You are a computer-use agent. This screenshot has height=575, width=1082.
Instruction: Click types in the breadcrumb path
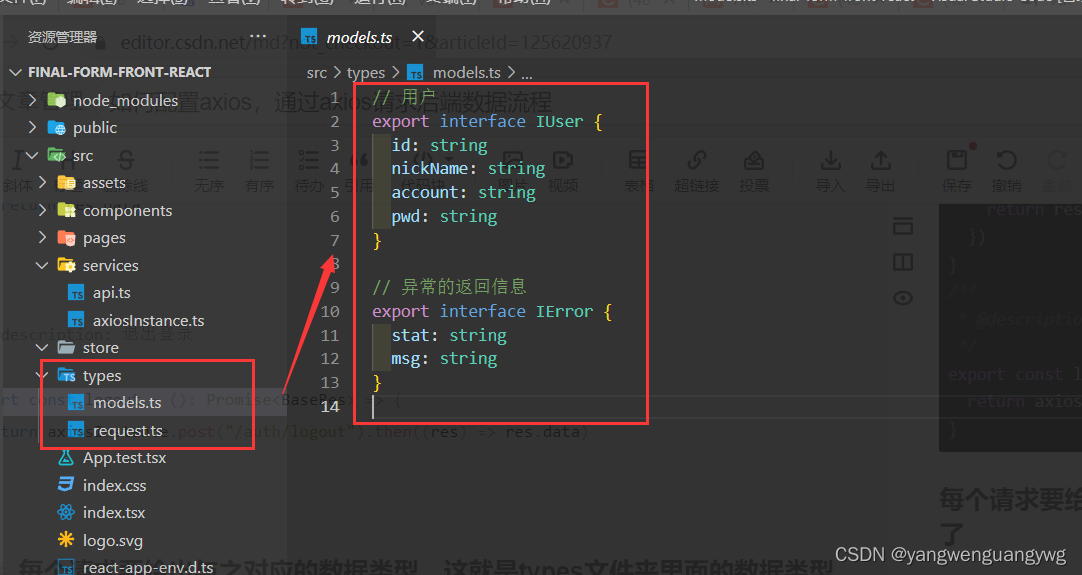(366, 72)
